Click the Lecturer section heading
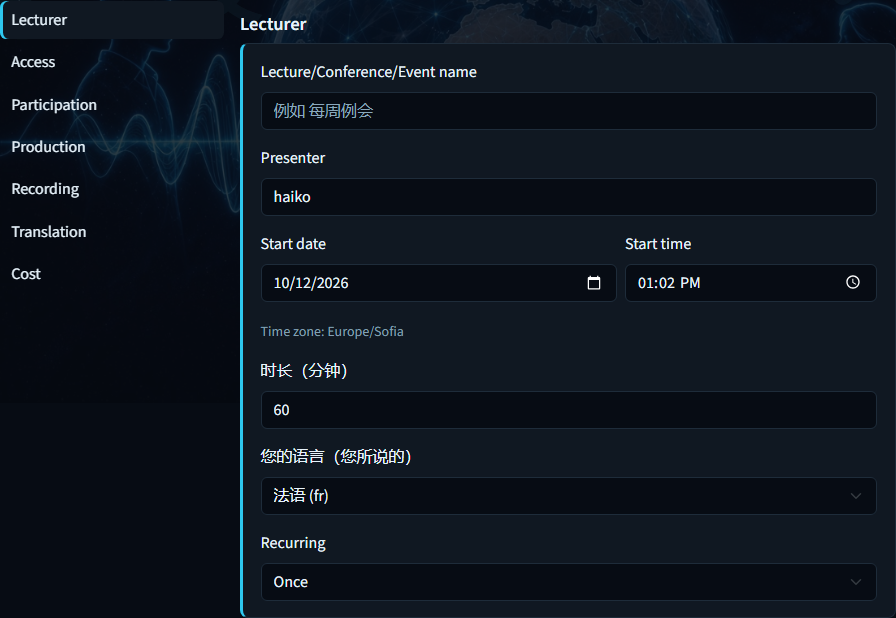This screenshot has width=896, height=618. click(x=273, y=24)
